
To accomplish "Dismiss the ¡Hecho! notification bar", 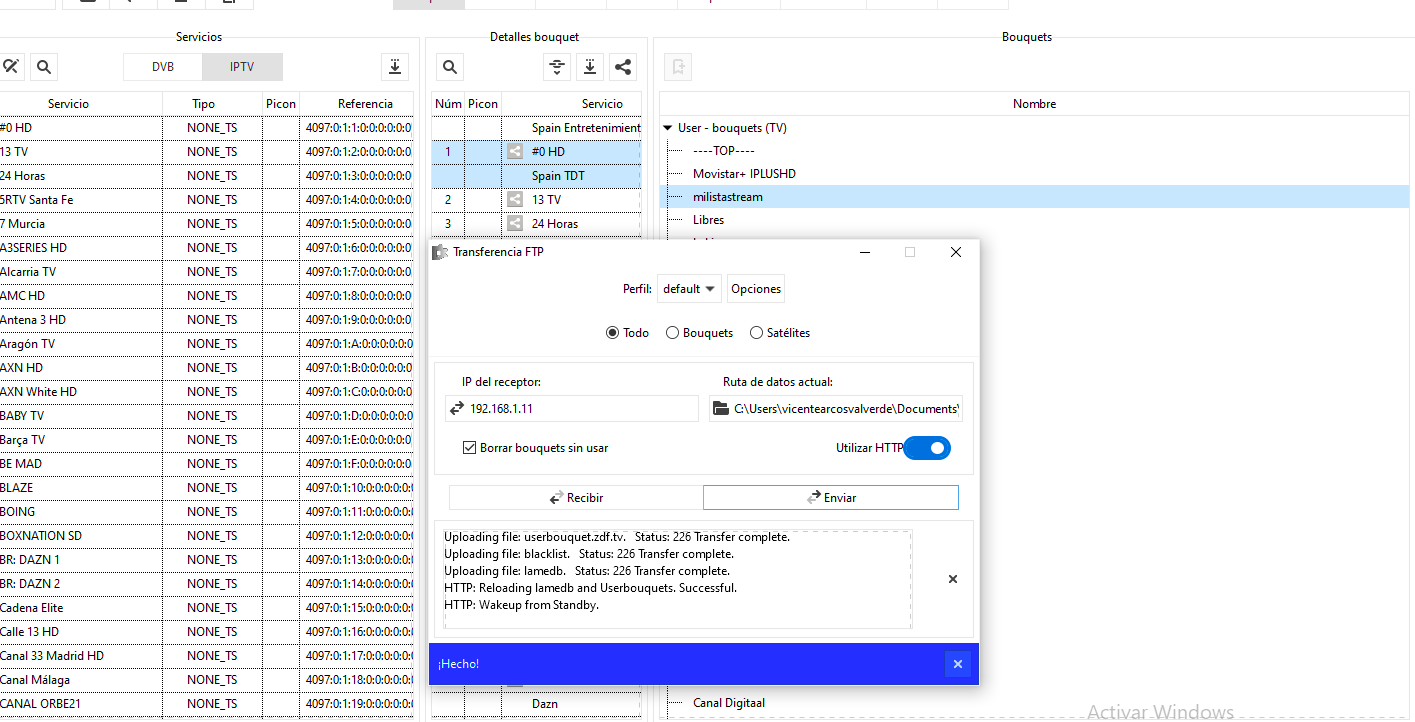I will [x=957, y=664].
